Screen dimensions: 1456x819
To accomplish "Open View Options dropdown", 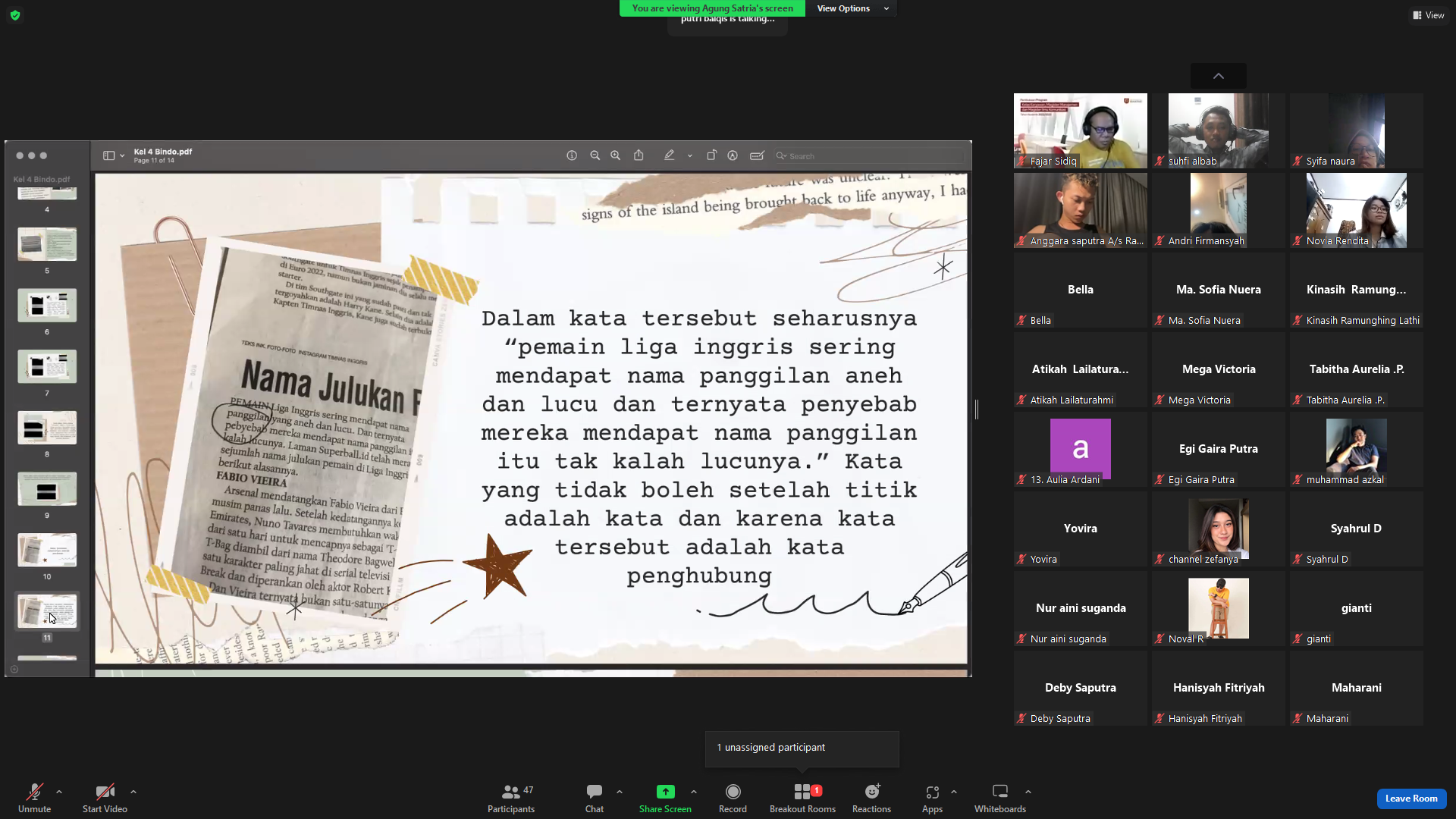I will click(852, 8).
